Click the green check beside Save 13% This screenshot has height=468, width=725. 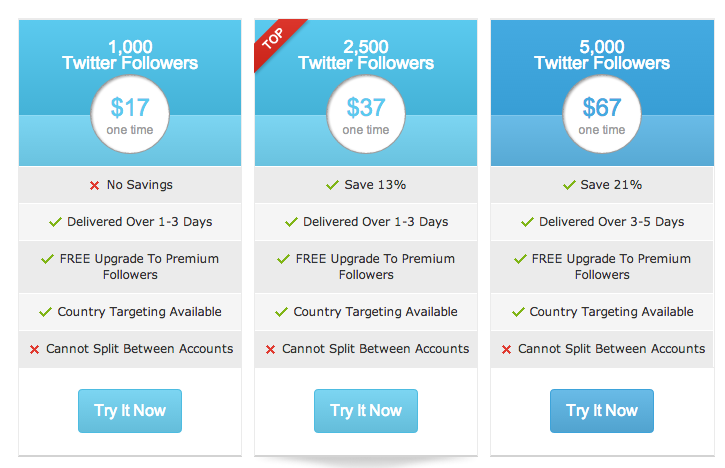pyautogui.click(x=333, y=185)
